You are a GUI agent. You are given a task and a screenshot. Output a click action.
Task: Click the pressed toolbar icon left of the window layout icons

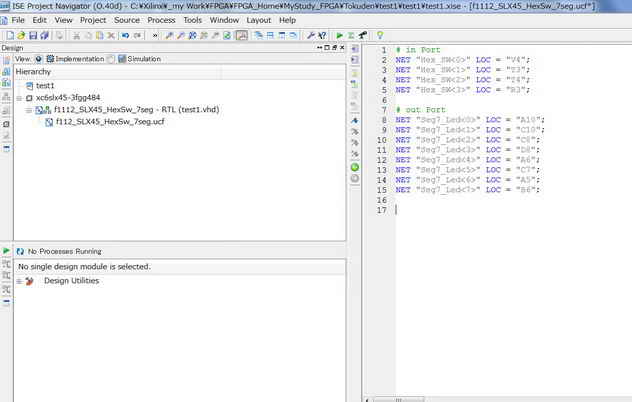[x=241, y=35]
